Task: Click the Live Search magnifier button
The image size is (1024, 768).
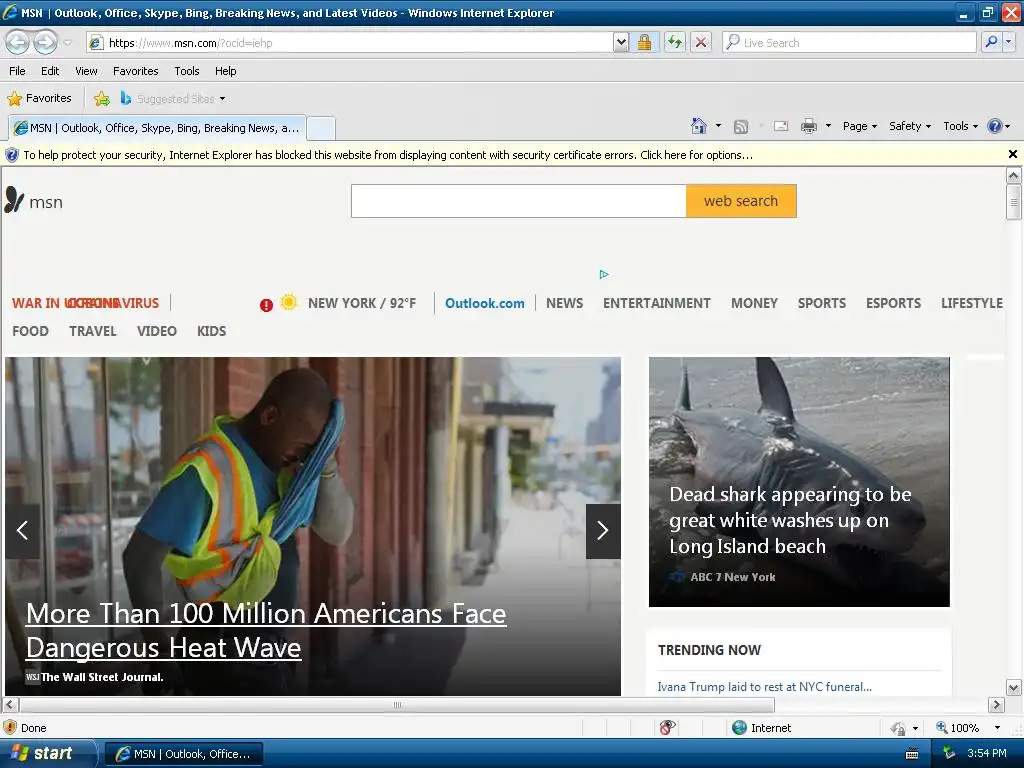Action: 991,42
